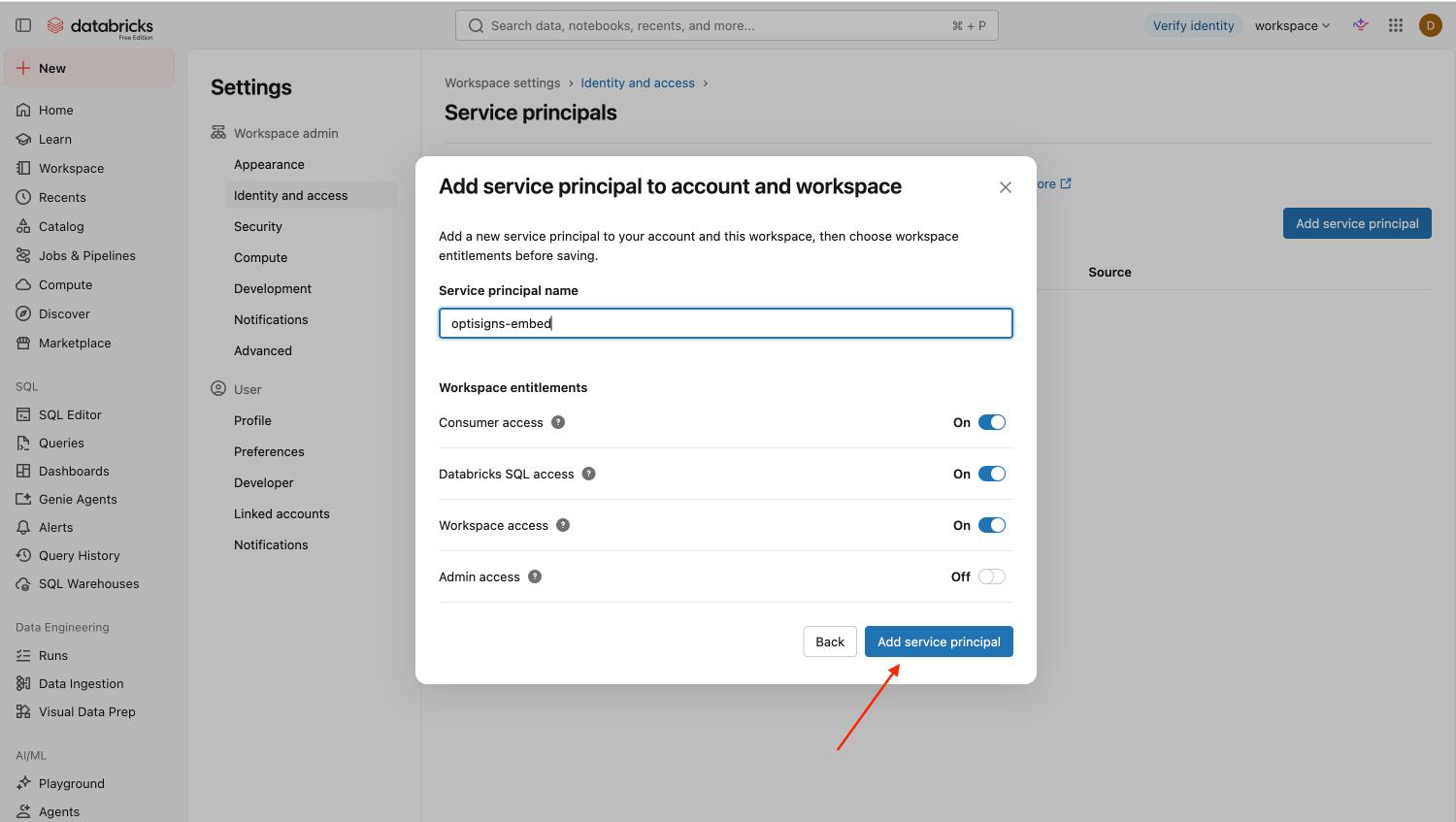Screen dimensions: 1456x822
Task: Click the Verify identity button
Action: 1193,25
